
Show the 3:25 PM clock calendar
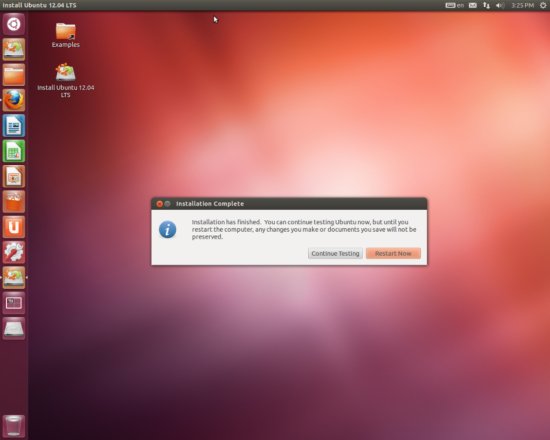coord(522,5)
